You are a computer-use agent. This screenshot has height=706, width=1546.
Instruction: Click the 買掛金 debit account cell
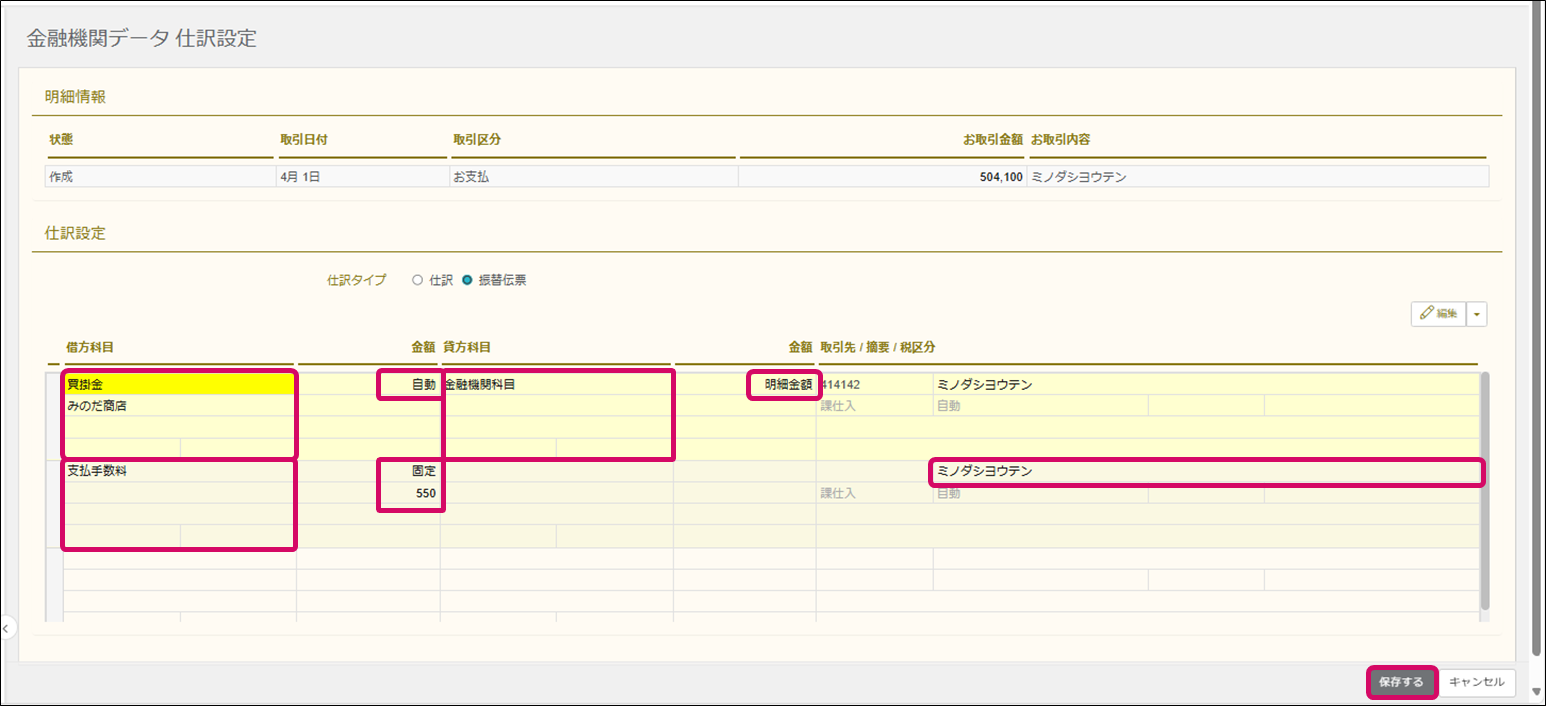(179, 384)
